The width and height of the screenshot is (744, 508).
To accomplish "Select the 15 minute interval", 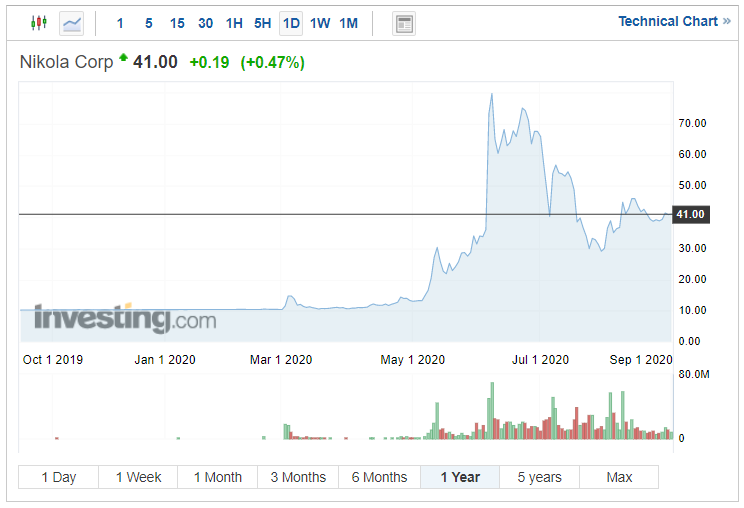I will pos(177,23).
